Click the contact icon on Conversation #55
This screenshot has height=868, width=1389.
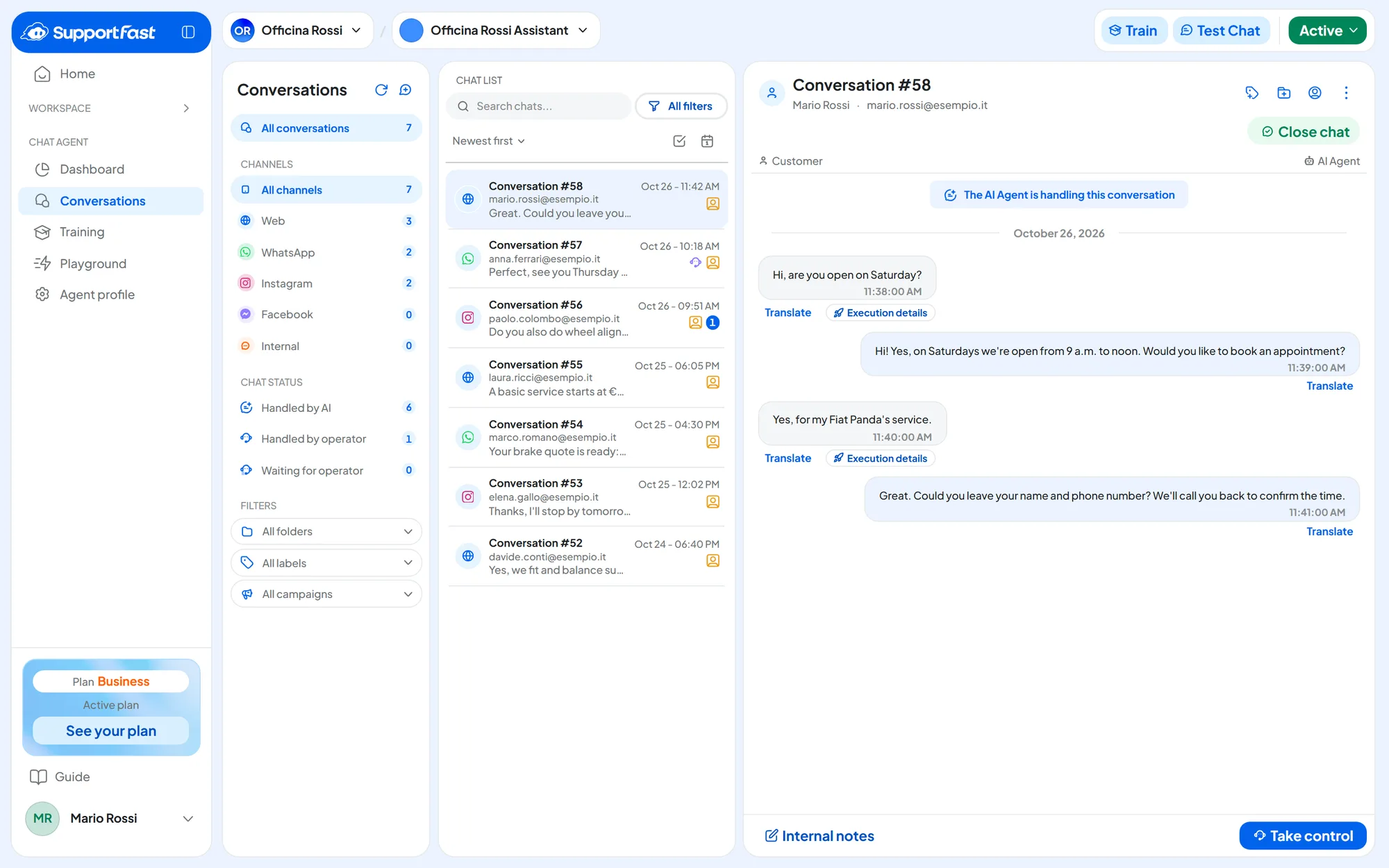tap(713, 382)
